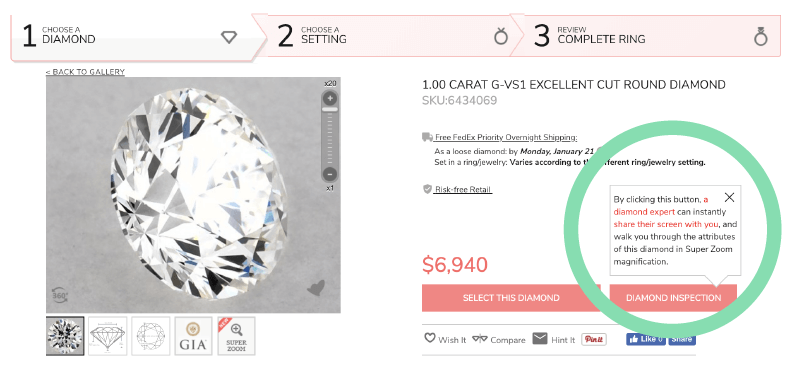Image resolution: width=797 pixels, height=373 pixels.
Task: Add to Wish It list
Action: (445, 339)
